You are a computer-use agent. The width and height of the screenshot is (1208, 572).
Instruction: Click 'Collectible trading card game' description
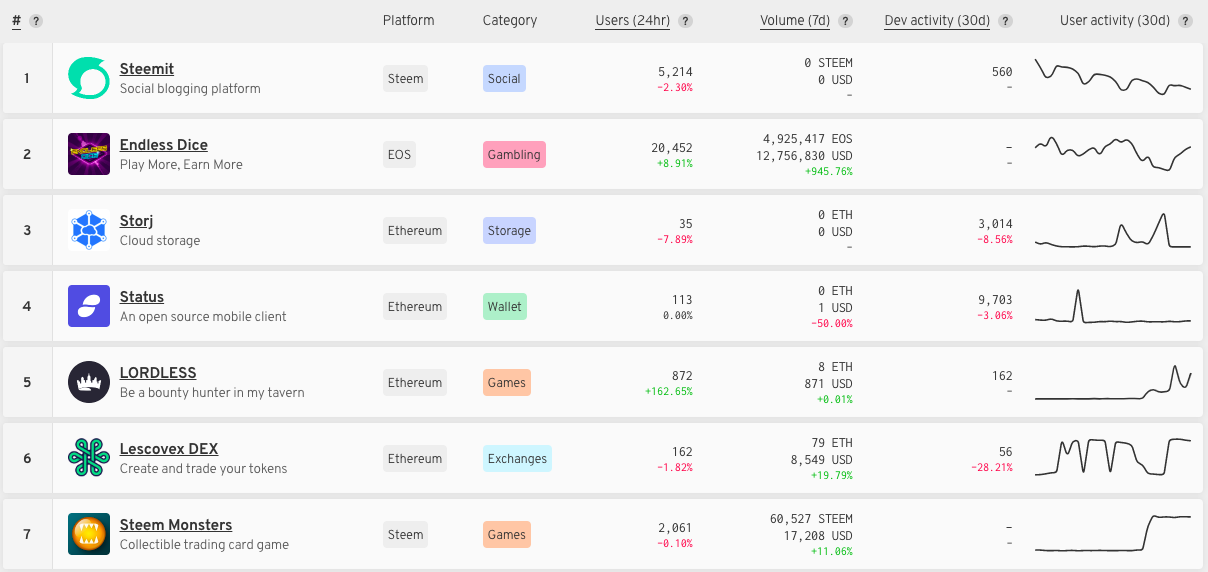(x=204, y=545)
